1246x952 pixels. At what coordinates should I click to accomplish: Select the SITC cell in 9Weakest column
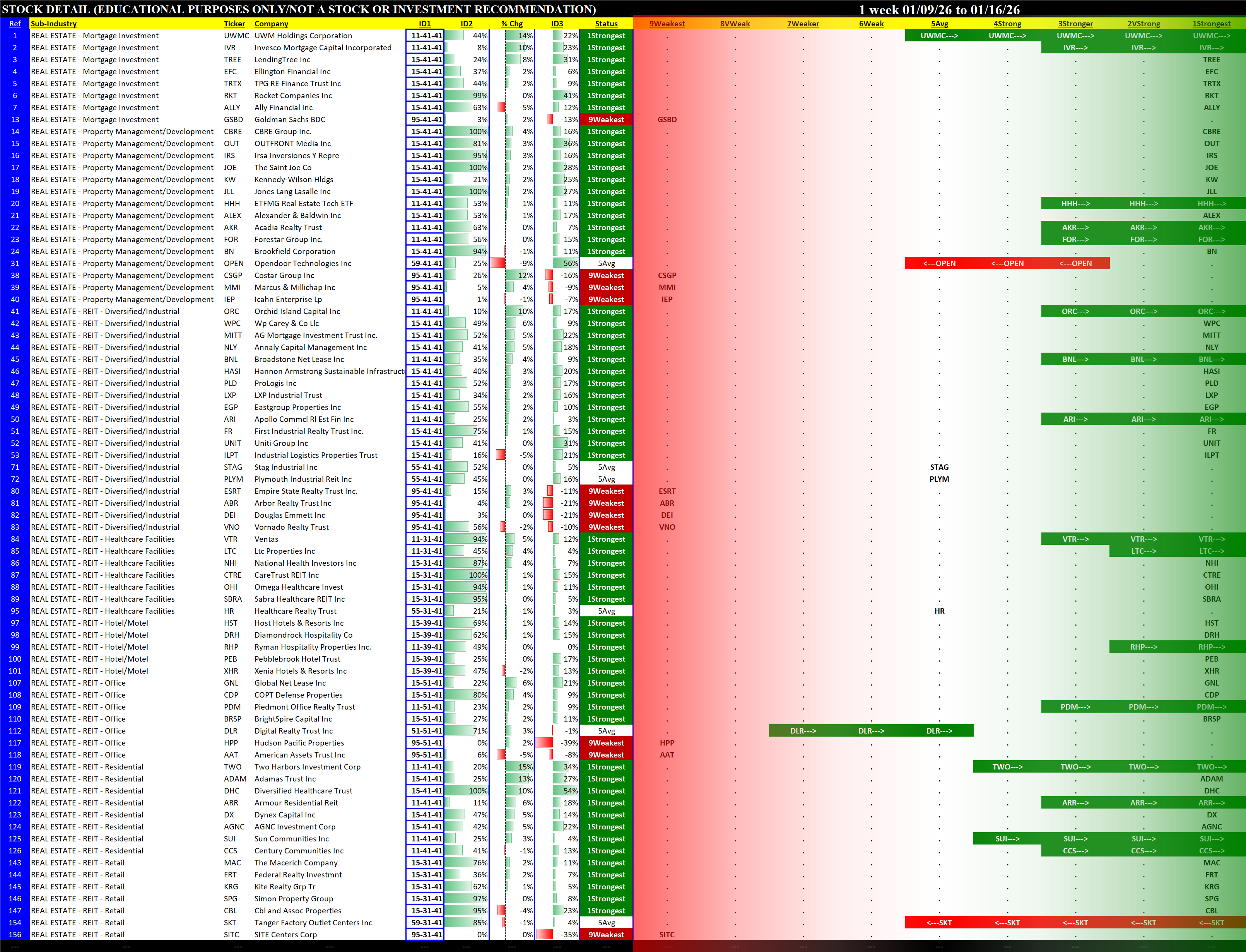[667, 935]
